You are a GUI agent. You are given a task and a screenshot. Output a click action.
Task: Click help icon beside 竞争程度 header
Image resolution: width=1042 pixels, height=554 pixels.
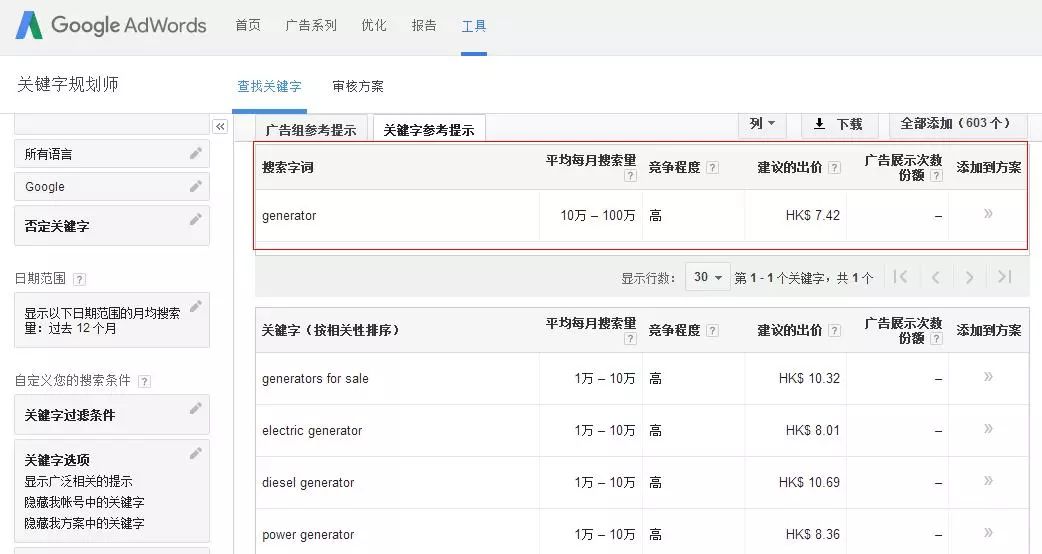712,168
